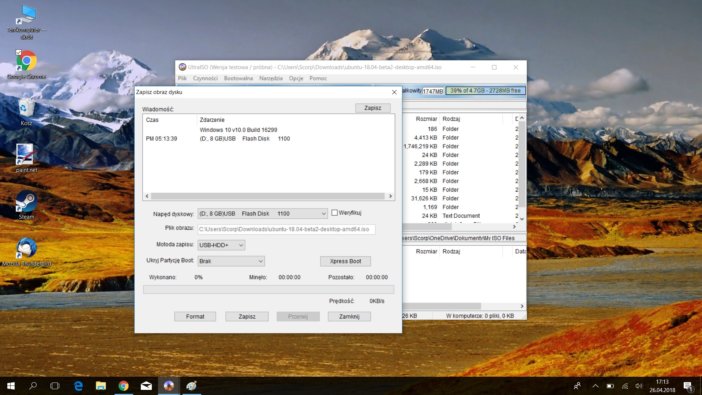The image size is (702, 395).
Task: Open Task View in the taskbar
Action: coord(55,386)
